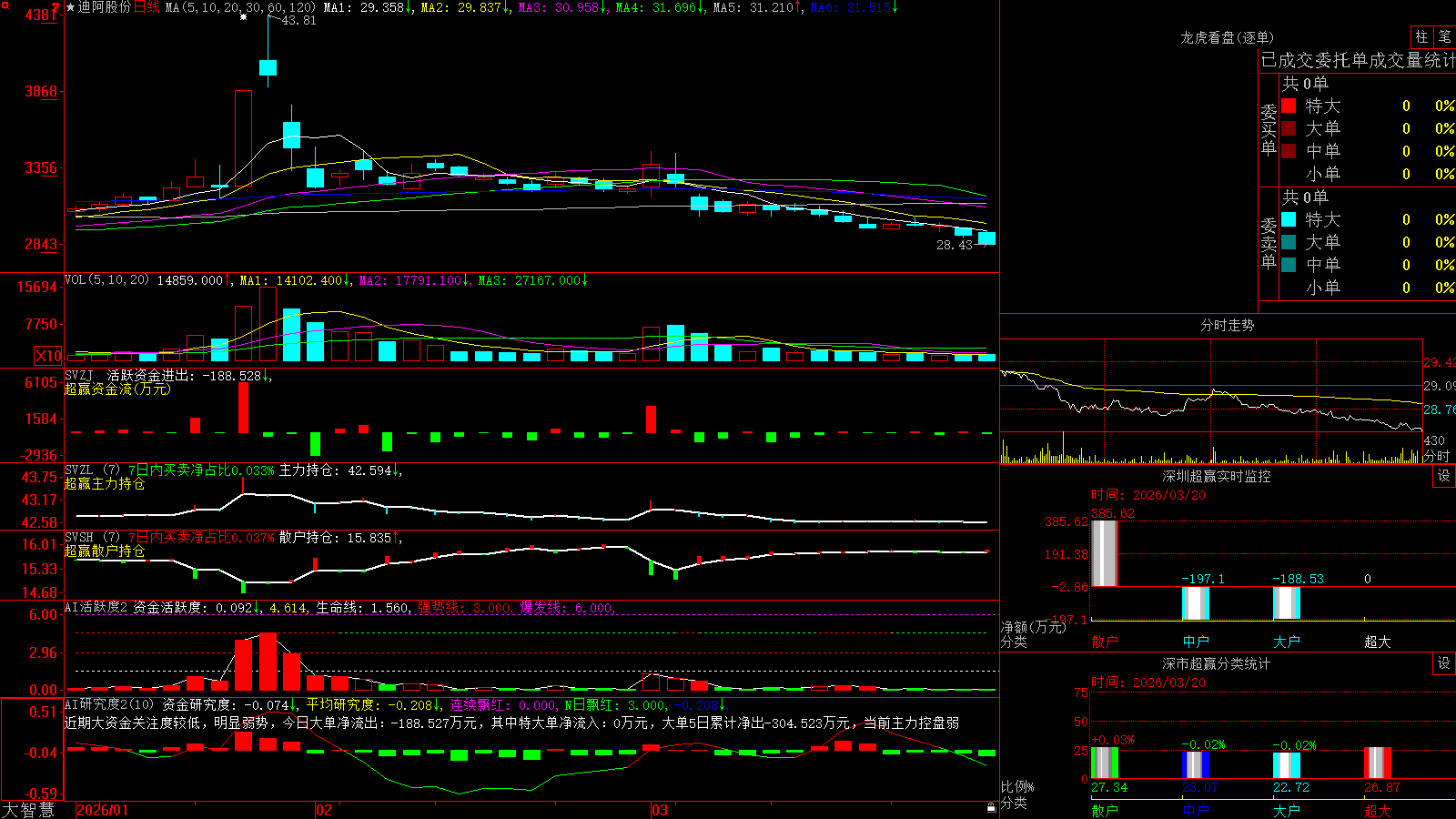Viewport: 1456px width, 819px height.
Task: Click the dark red 大单 buy-order swatch
Action: 1289,128
